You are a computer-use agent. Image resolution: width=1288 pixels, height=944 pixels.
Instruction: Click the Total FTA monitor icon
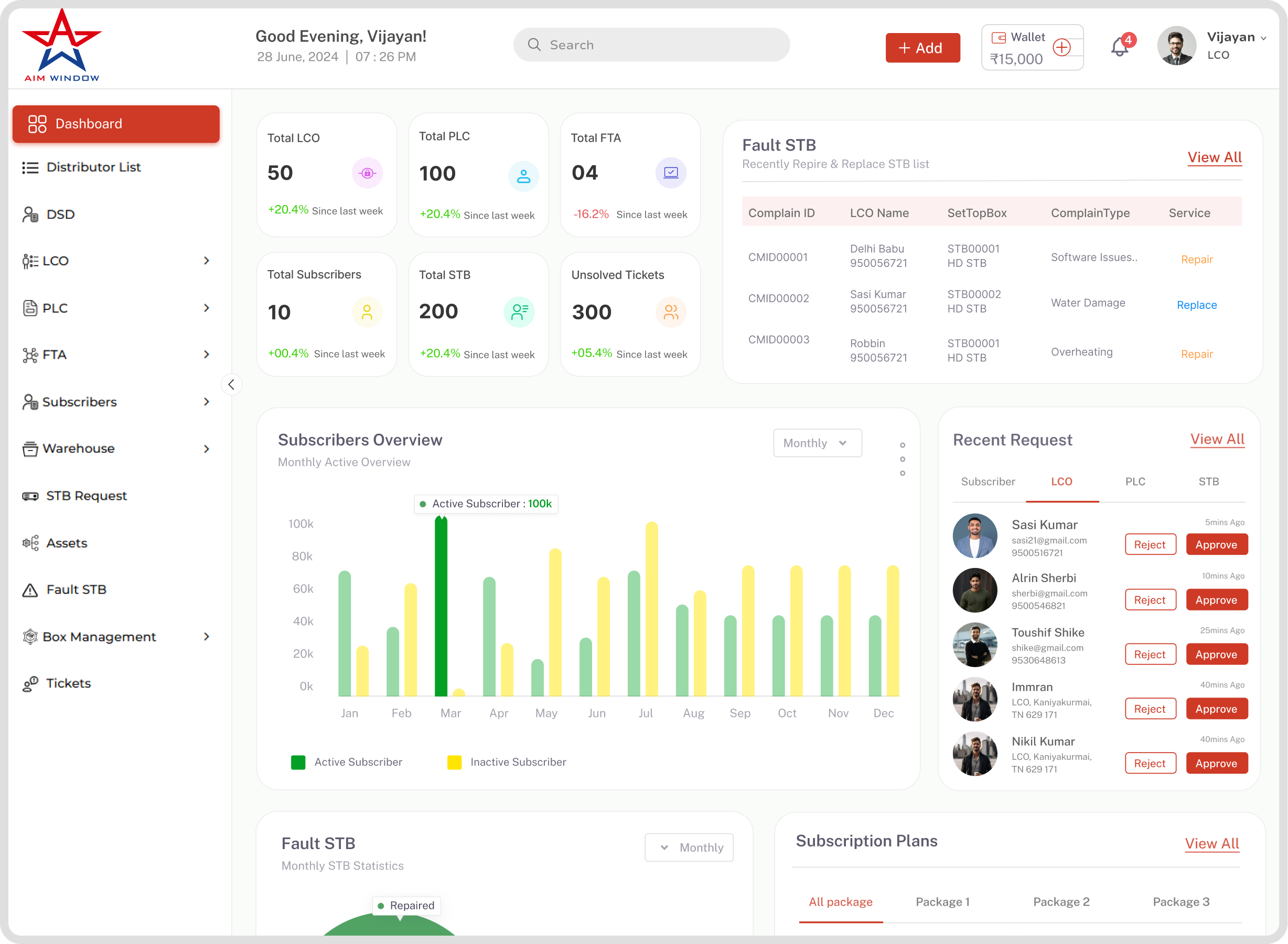click(x=671, y=173)
